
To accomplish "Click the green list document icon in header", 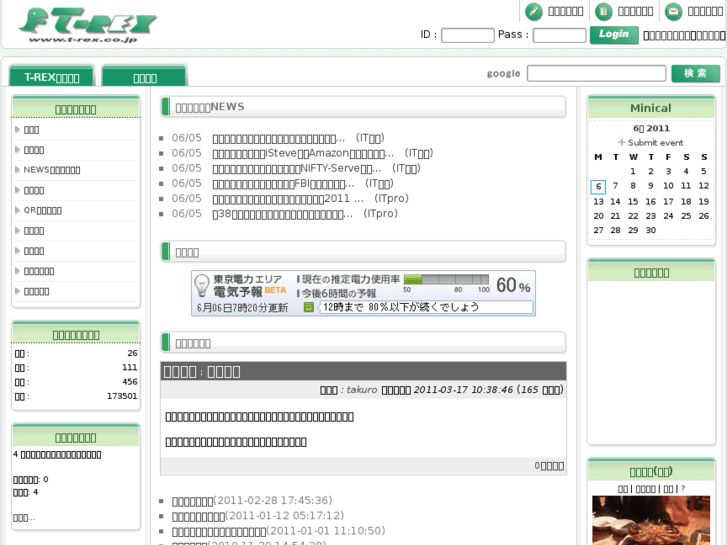I will pyautogui.click(x=603, y=12).
